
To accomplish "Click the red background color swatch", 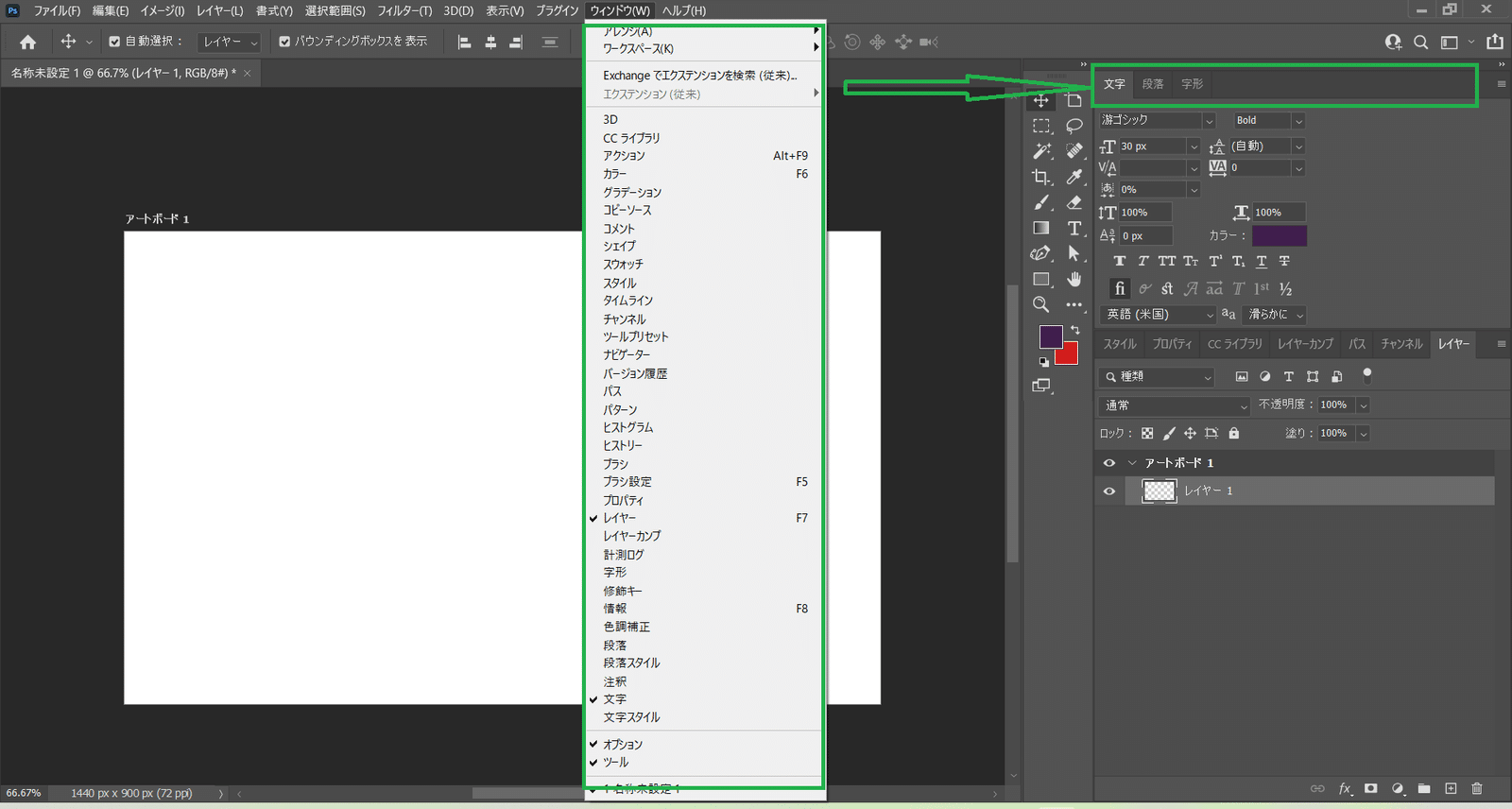I will coord(1070,355).
